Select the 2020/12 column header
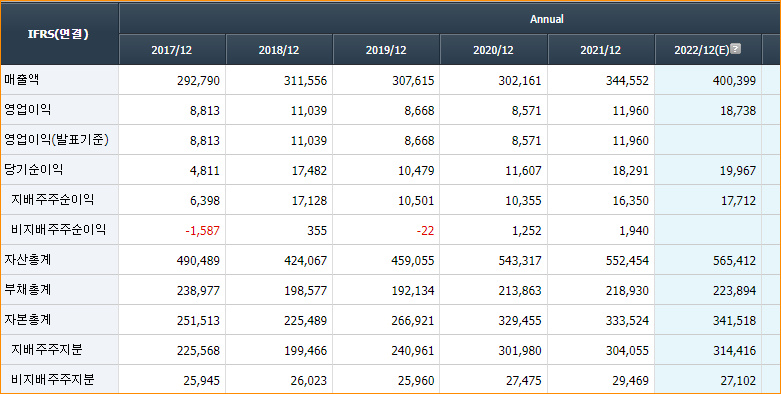Screen dimensions: 781x394 pos(493,50)
